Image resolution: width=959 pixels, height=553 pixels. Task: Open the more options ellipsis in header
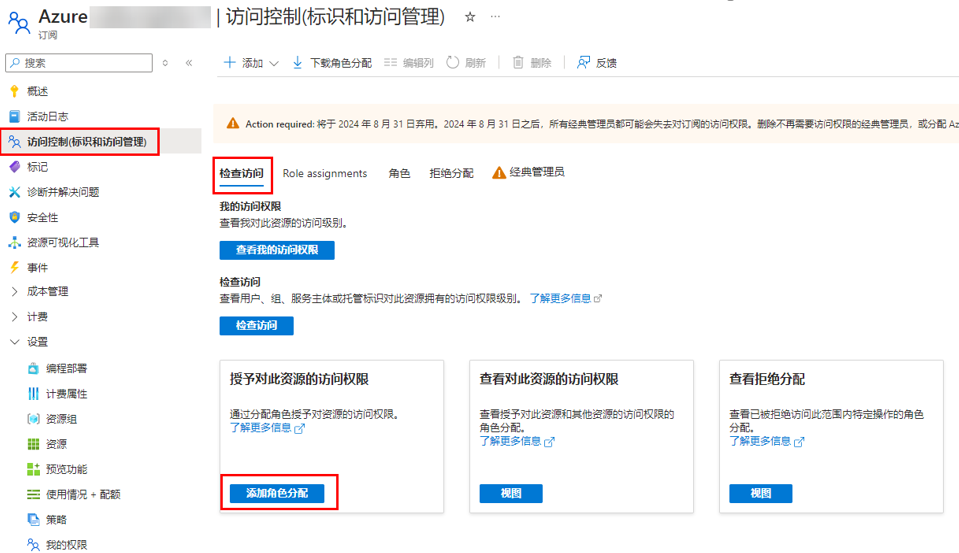(x=495, y=17)
